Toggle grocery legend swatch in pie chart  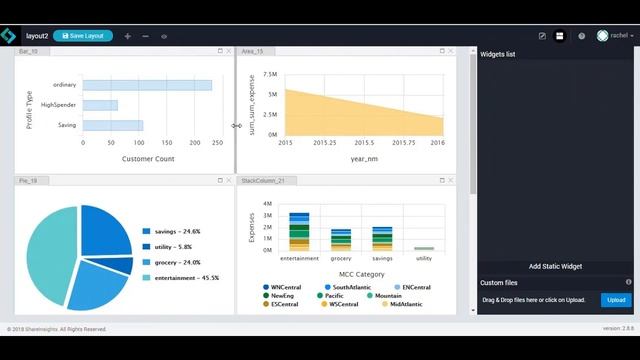coord(146,262)
